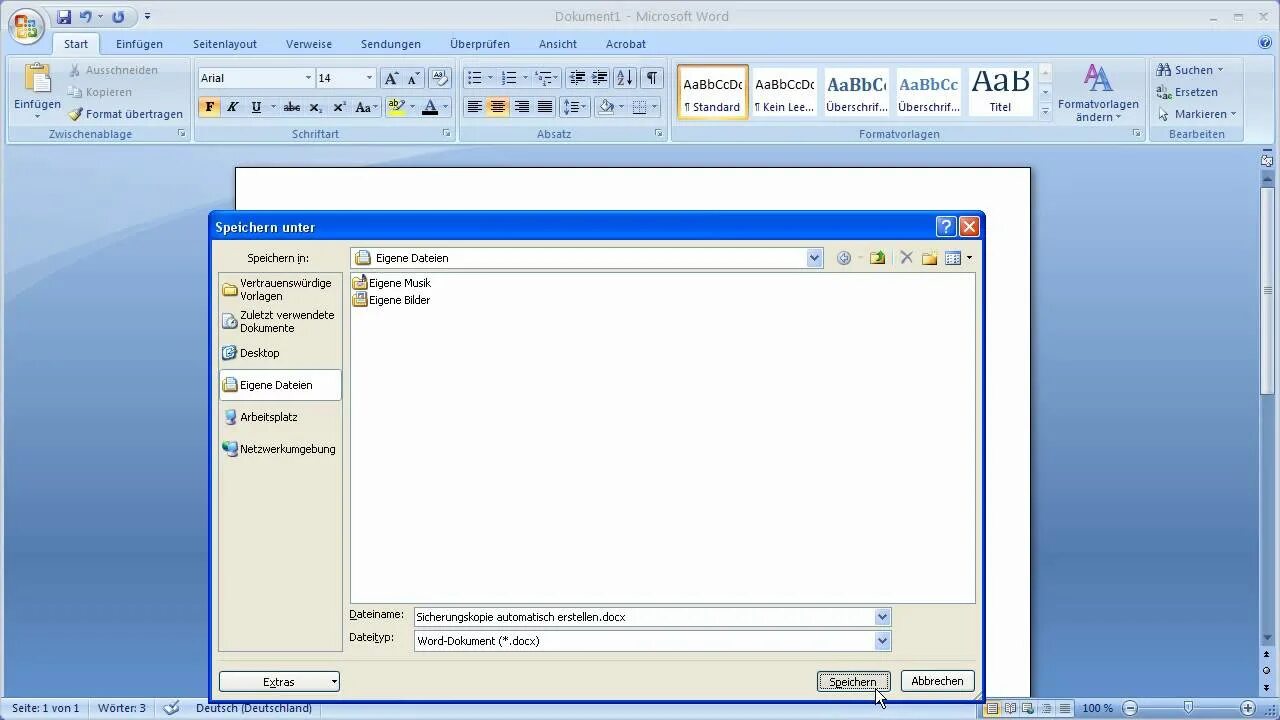Screen dimensions: 1280x720
Task: Click the borders icon in Absatz group
Action: coord(640,107)
